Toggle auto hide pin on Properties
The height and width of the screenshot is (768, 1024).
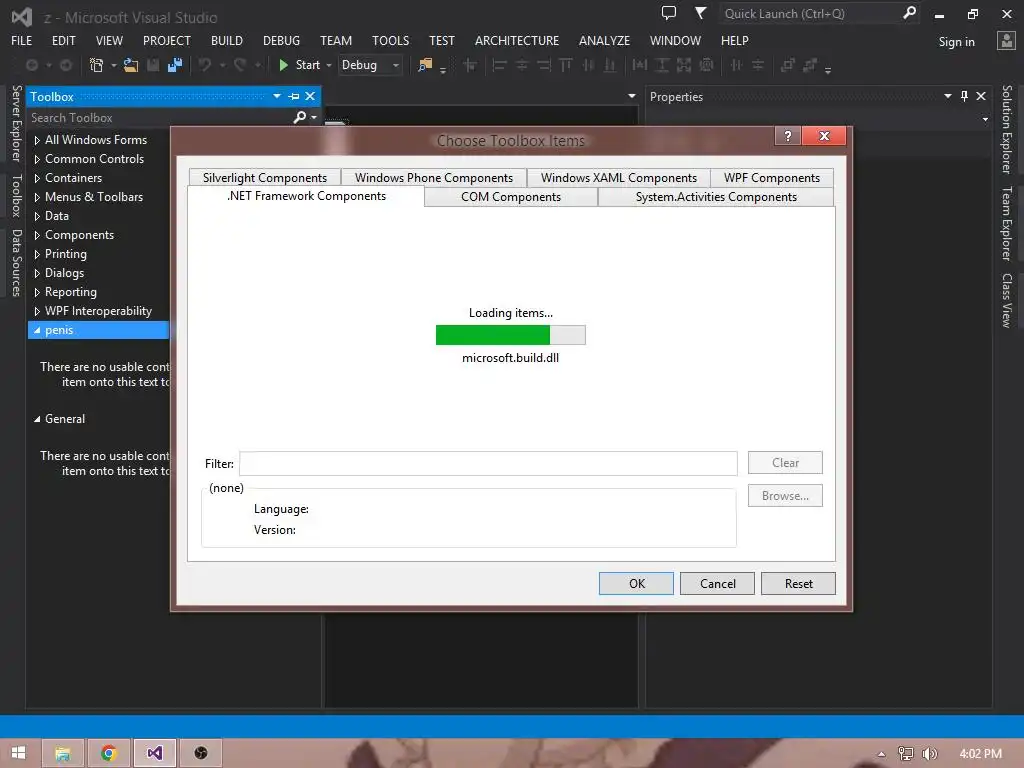[965, 97]
